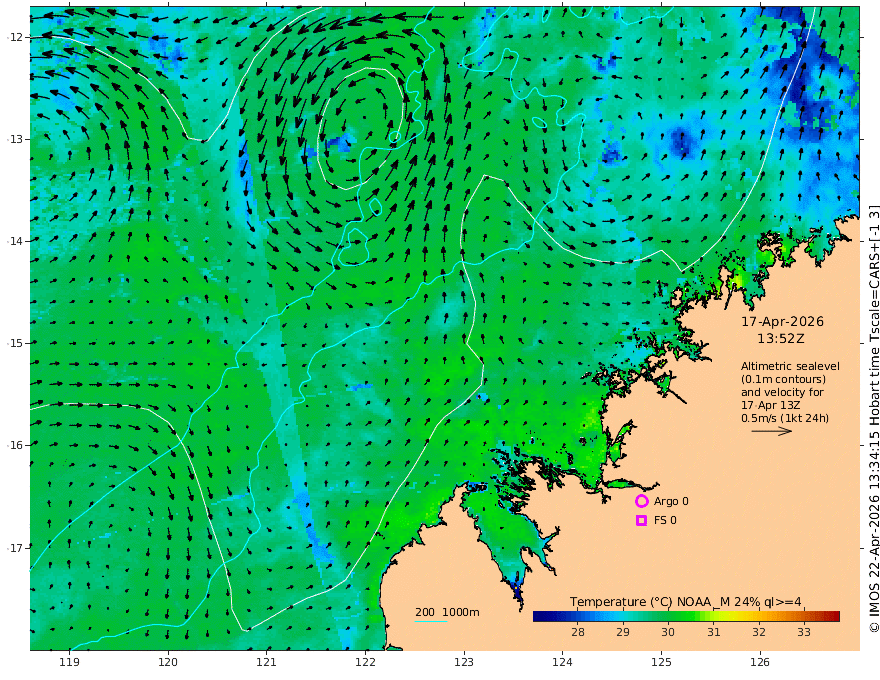Click the 'Argo 0' legend label
The height and width of the screenshot is (680, 880).
[x=669, y=501]
